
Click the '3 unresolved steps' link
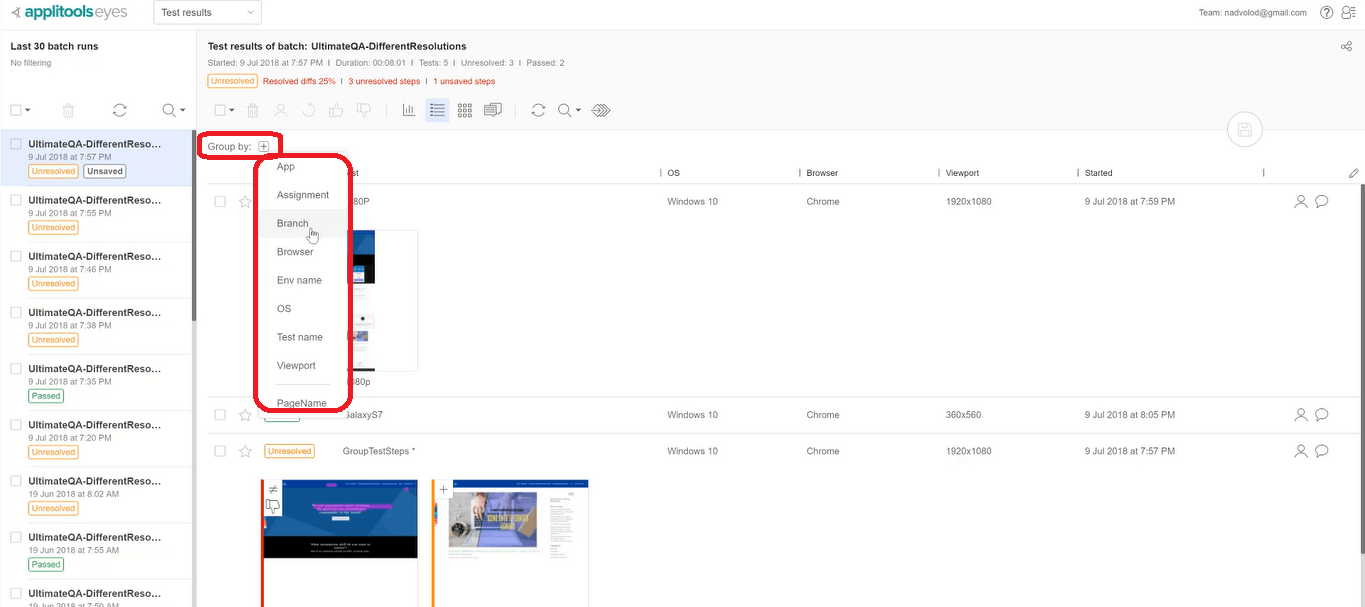point(384,81)
